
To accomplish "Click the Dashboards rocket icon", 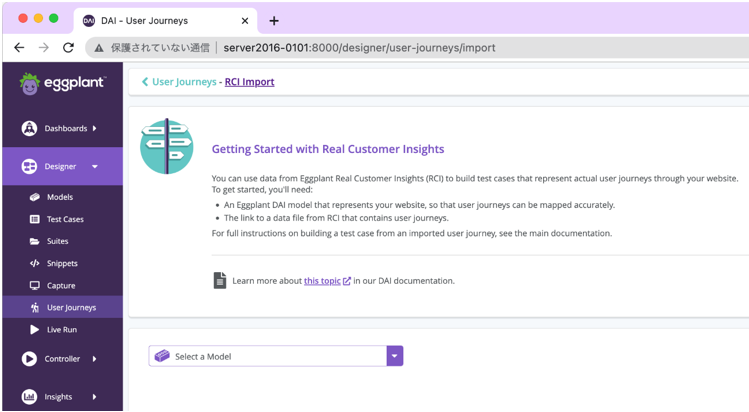I will [x=29, y=128].
